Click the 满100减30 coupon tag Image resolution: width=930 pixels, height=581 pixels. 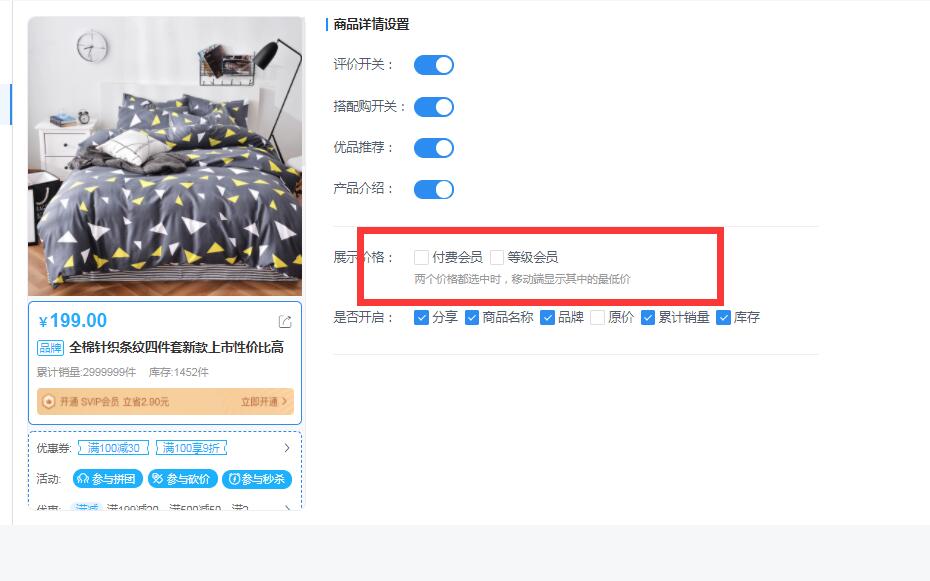(113, 448)
